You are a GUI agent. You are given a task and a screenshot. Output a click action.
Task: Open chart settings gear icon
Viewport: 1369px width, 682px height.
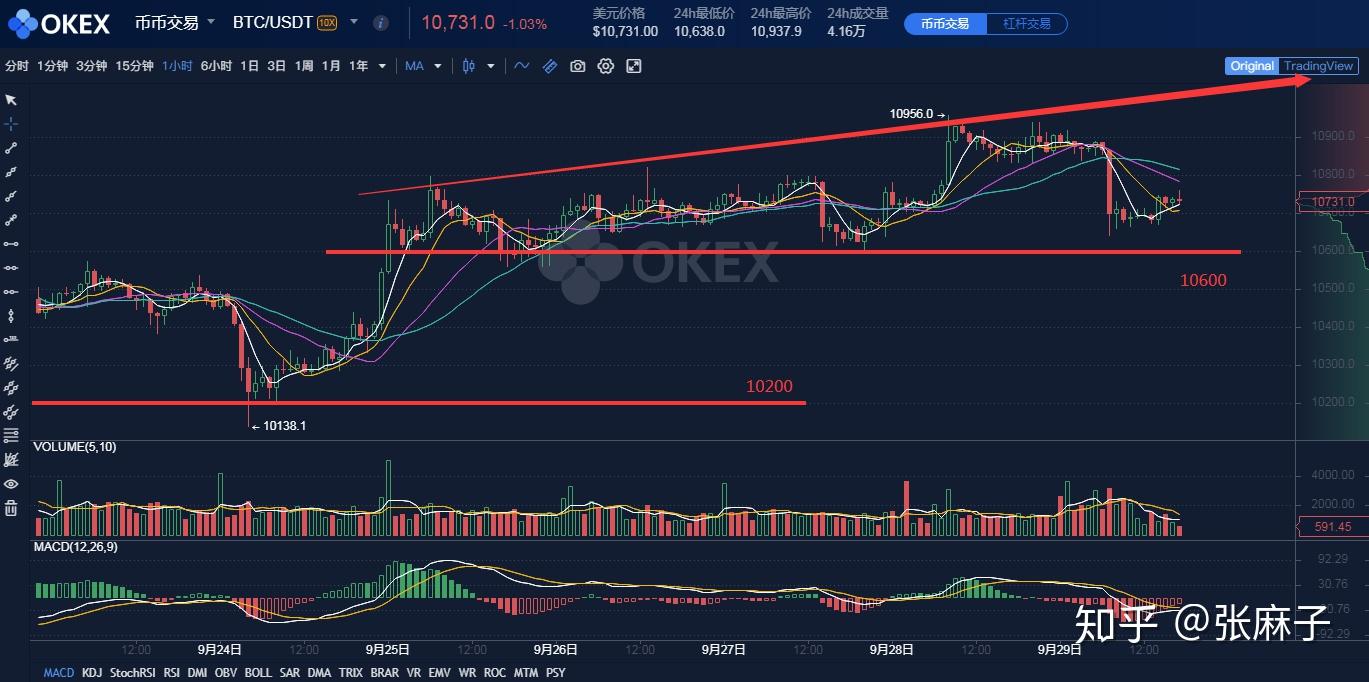pos(605,66)
